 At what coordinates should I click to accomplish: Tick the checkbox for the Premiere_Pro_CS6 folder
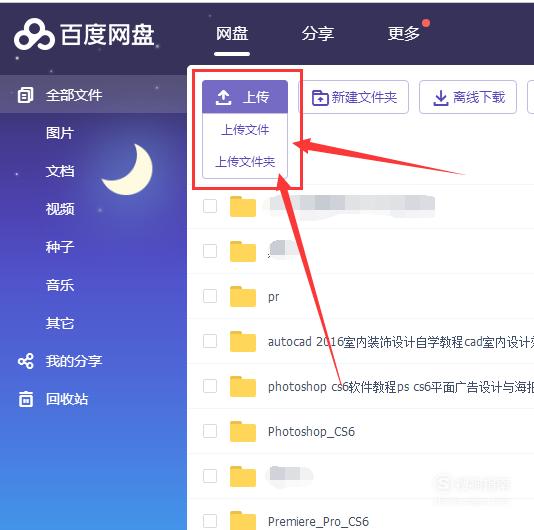(210, 521)
